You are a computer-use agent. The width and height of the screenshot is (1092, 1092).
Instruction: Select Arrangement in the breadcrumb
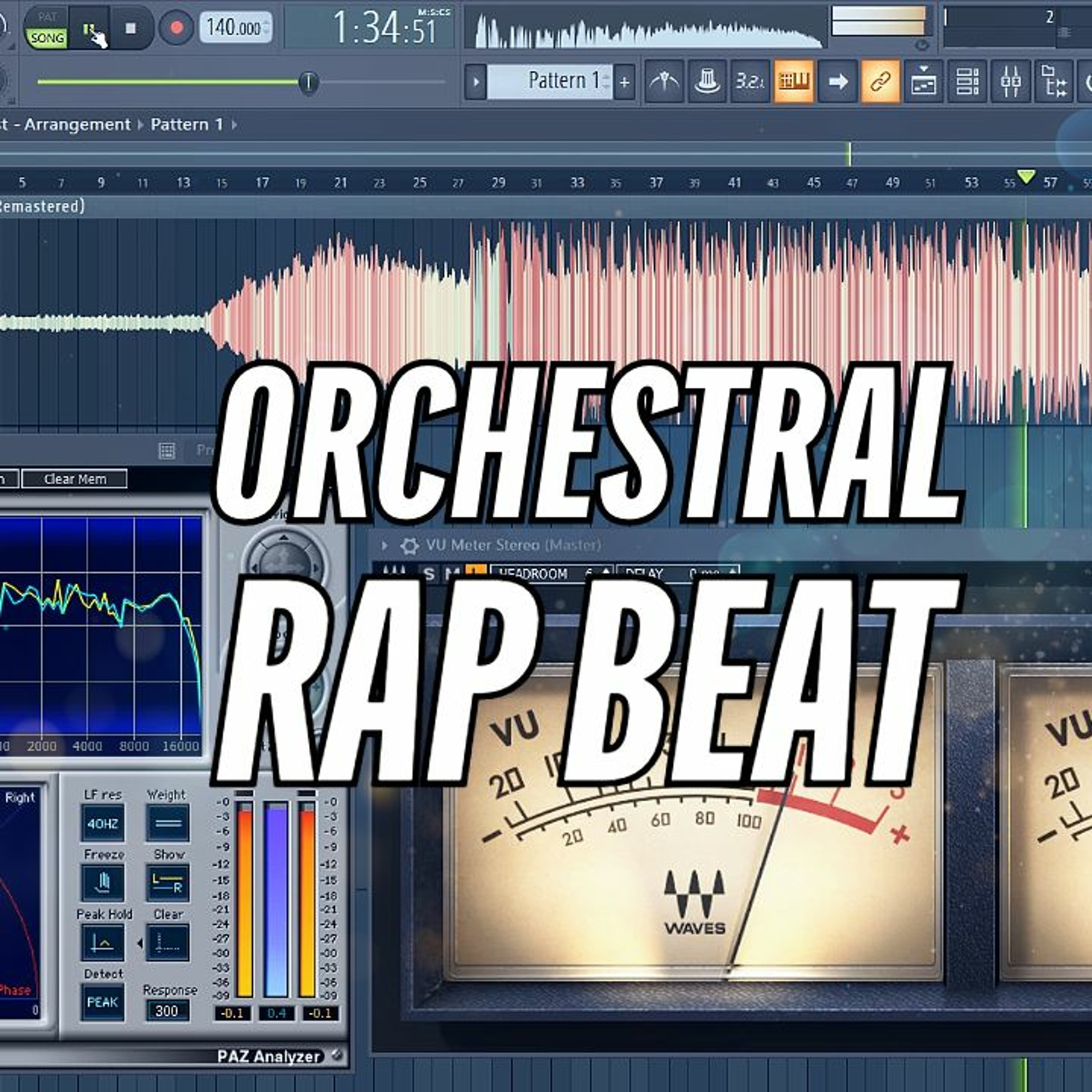coord(78,124)
